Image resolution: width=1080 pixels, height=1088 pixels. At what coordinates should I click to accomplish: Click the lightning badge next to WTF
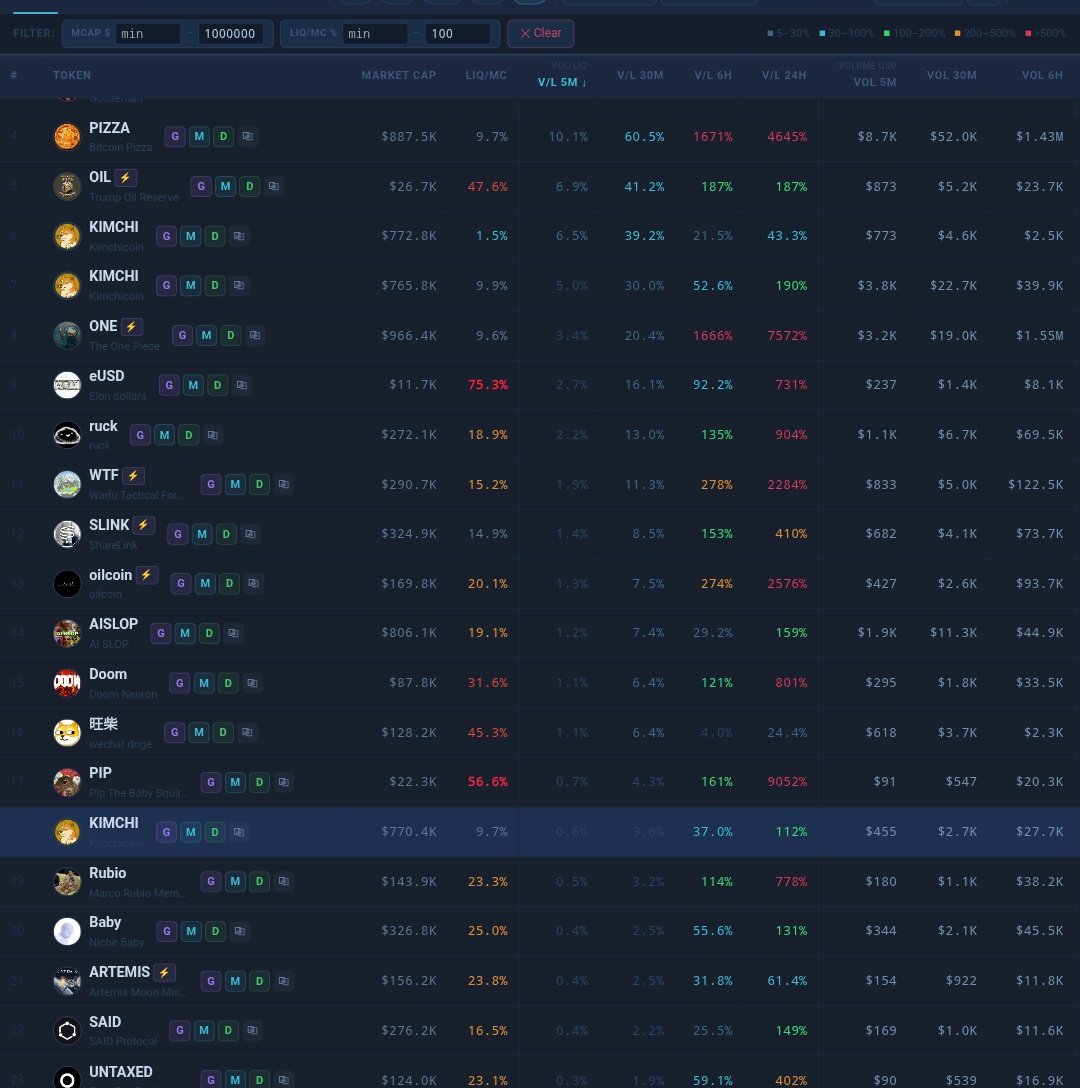coord(133,475)
